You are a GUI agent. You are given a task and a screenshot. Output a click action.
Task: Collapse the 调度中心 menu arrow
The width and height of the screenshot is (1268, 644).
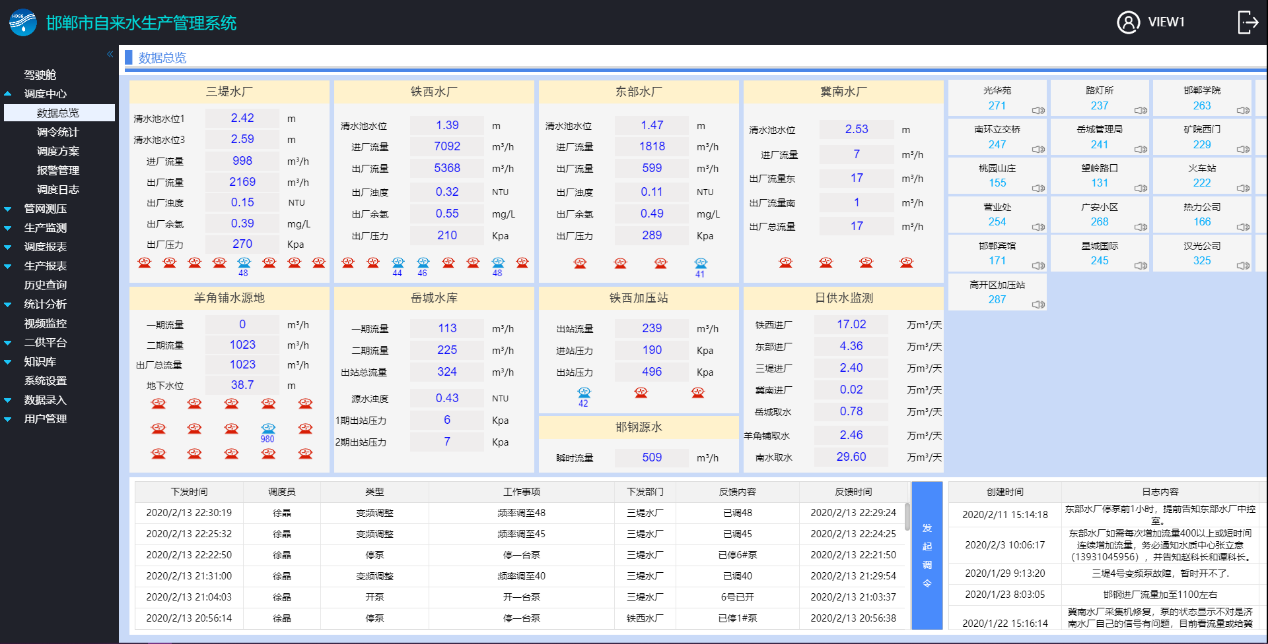(8, 93)
